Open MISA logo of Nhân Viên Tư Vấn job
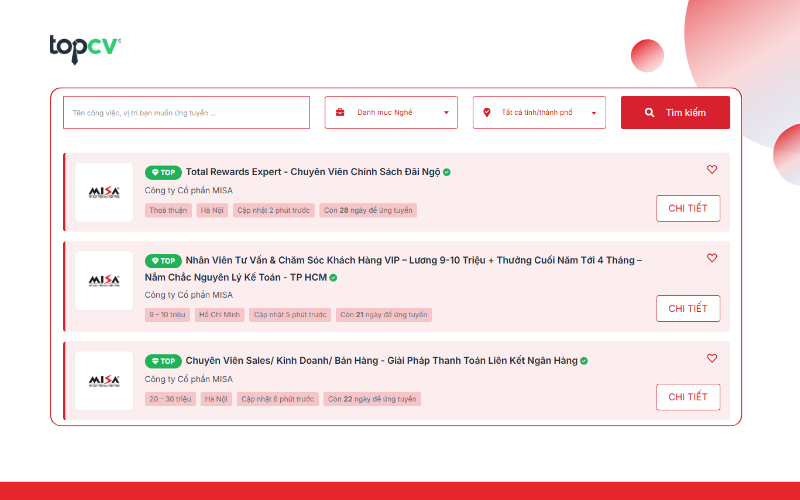 click(104, 280)
